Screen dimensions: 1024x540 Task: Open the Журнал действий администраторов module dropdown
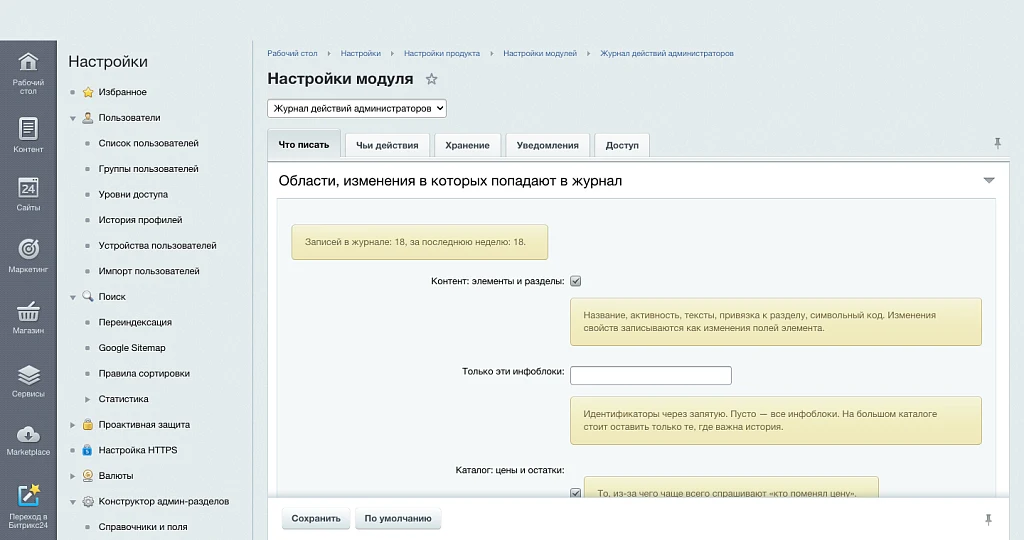[357, 108]
